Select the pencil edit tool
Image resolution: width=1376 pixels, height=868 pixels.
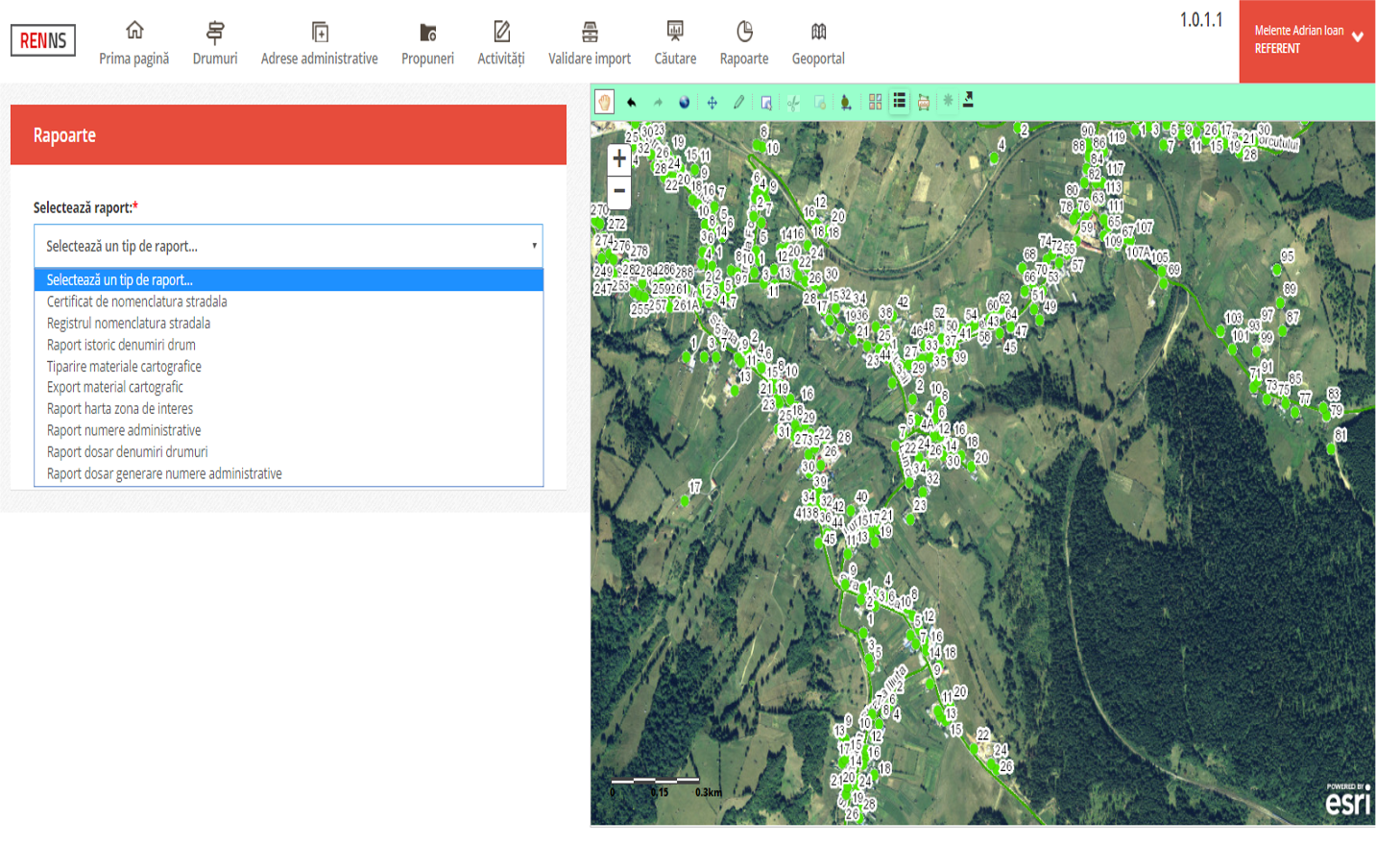point(738,102)
